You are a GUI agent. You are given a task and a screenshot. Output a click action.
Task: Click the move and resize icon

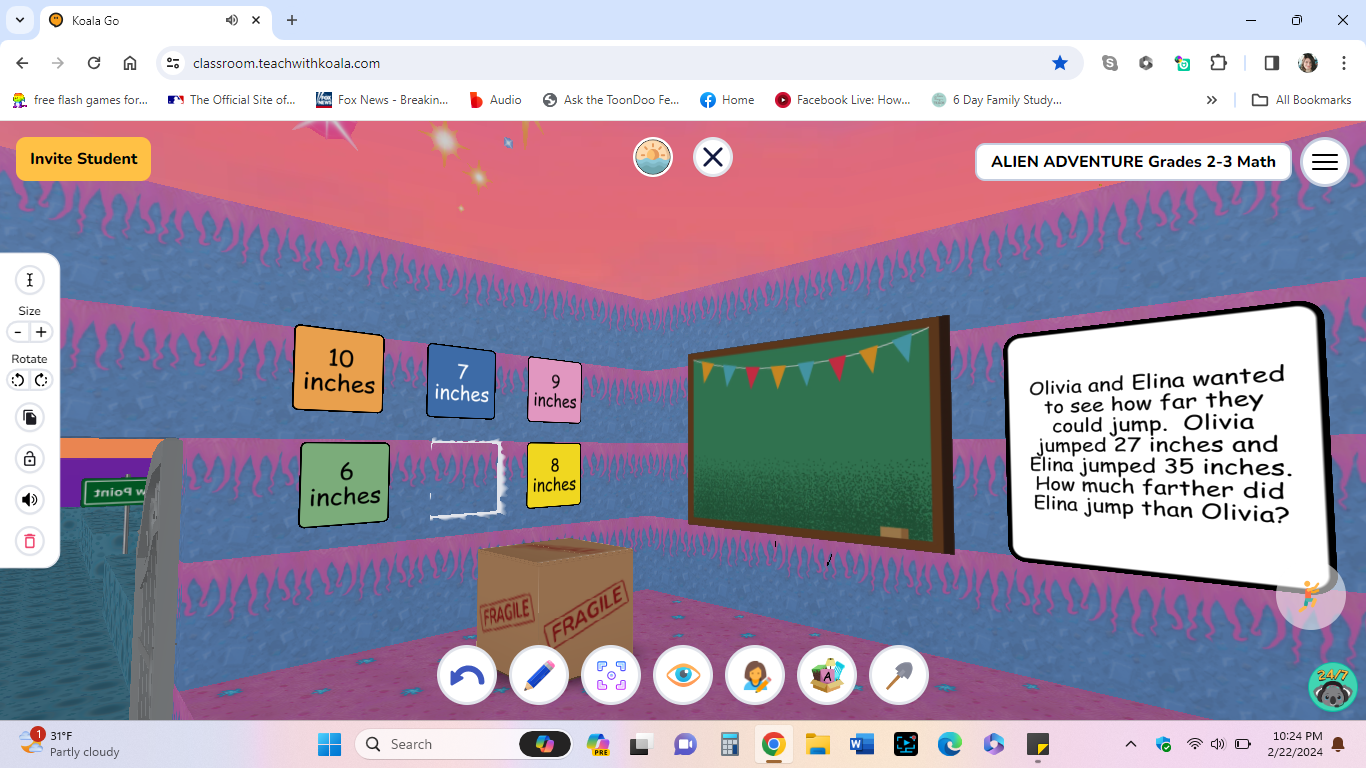(611, 675)
